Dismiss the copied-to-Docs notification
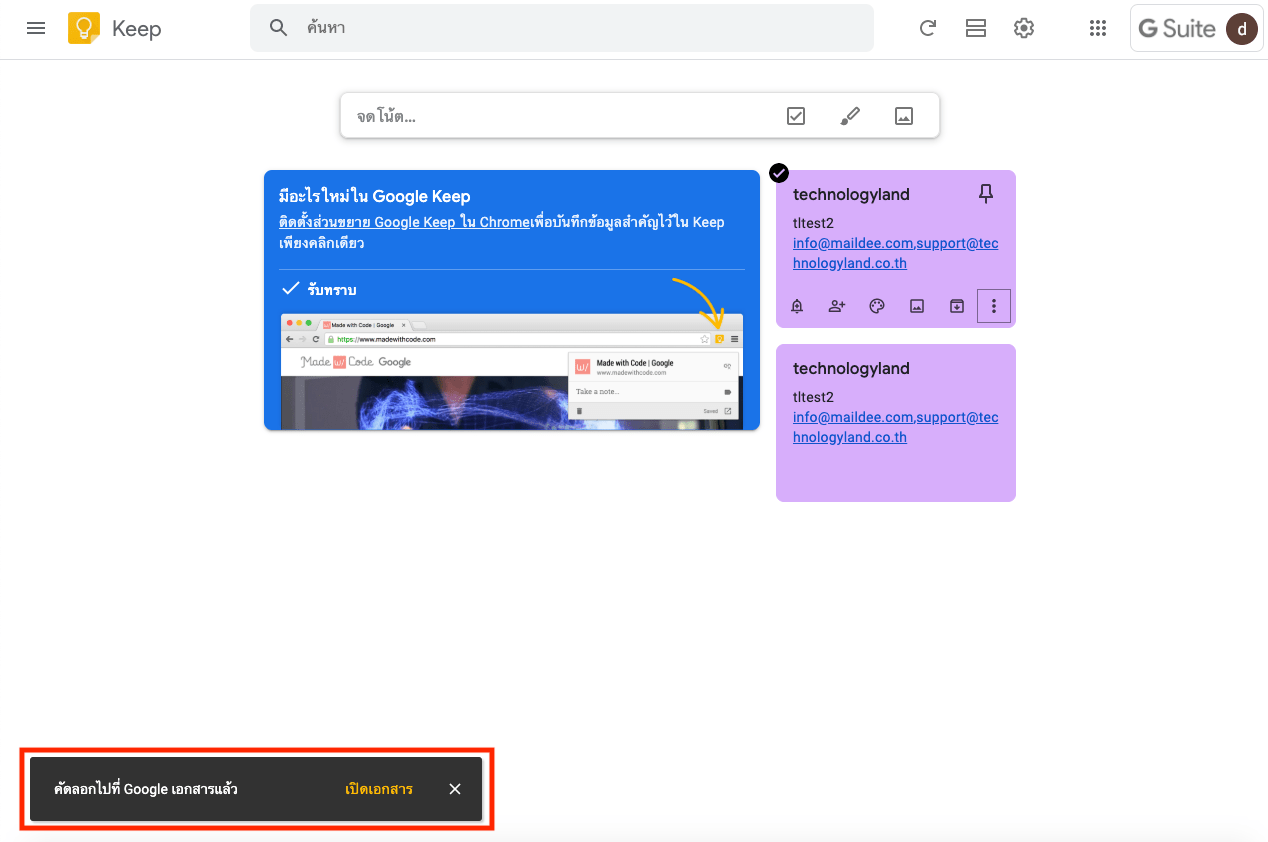Screen dimensions: 1268x842 455,789
